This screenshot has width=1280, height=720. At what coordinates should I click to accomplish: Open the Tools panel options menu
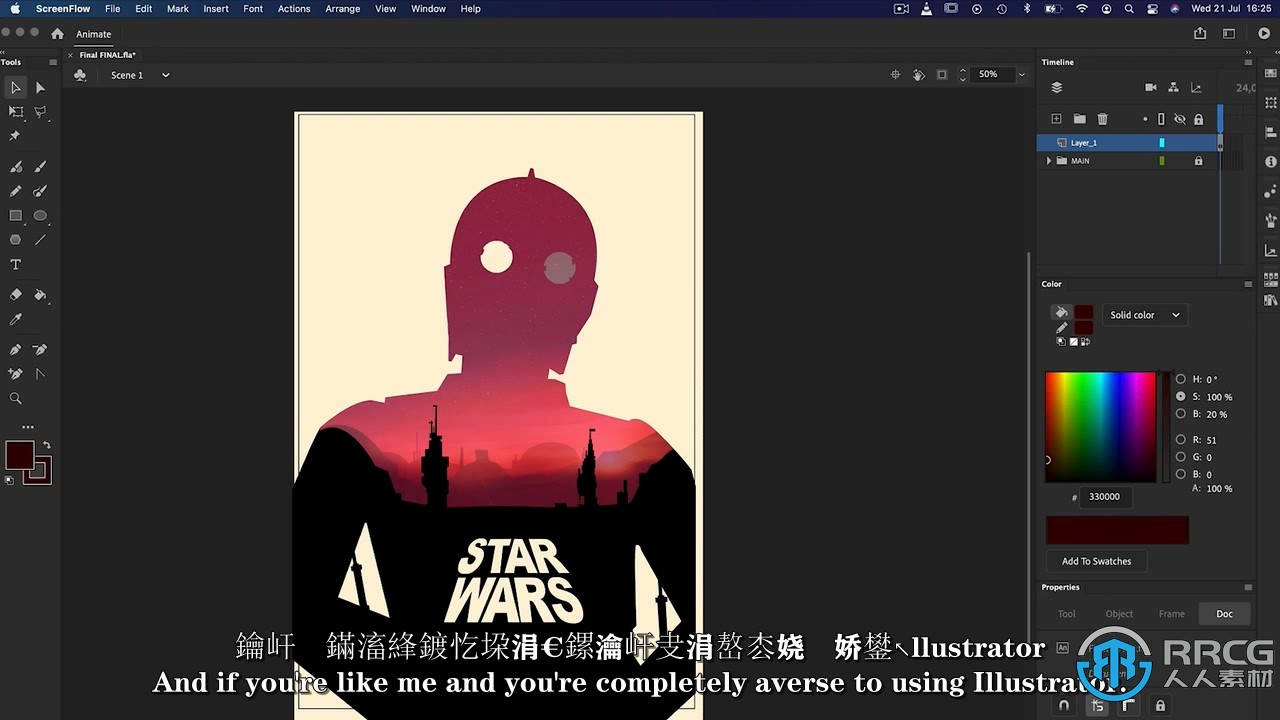point(53,62)
